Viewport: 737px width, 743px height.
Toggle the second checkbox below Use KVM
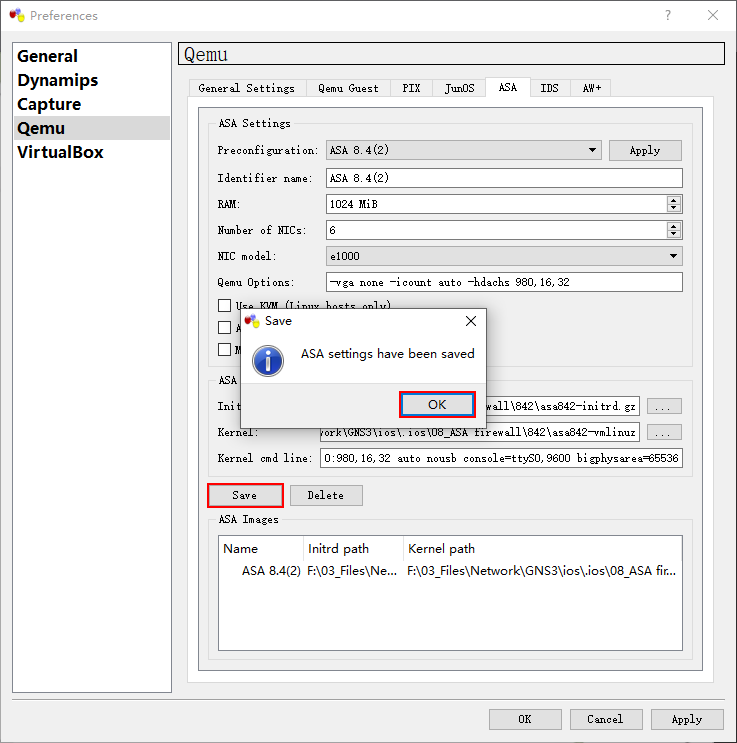pyautogui.click(x=225, y=327)
